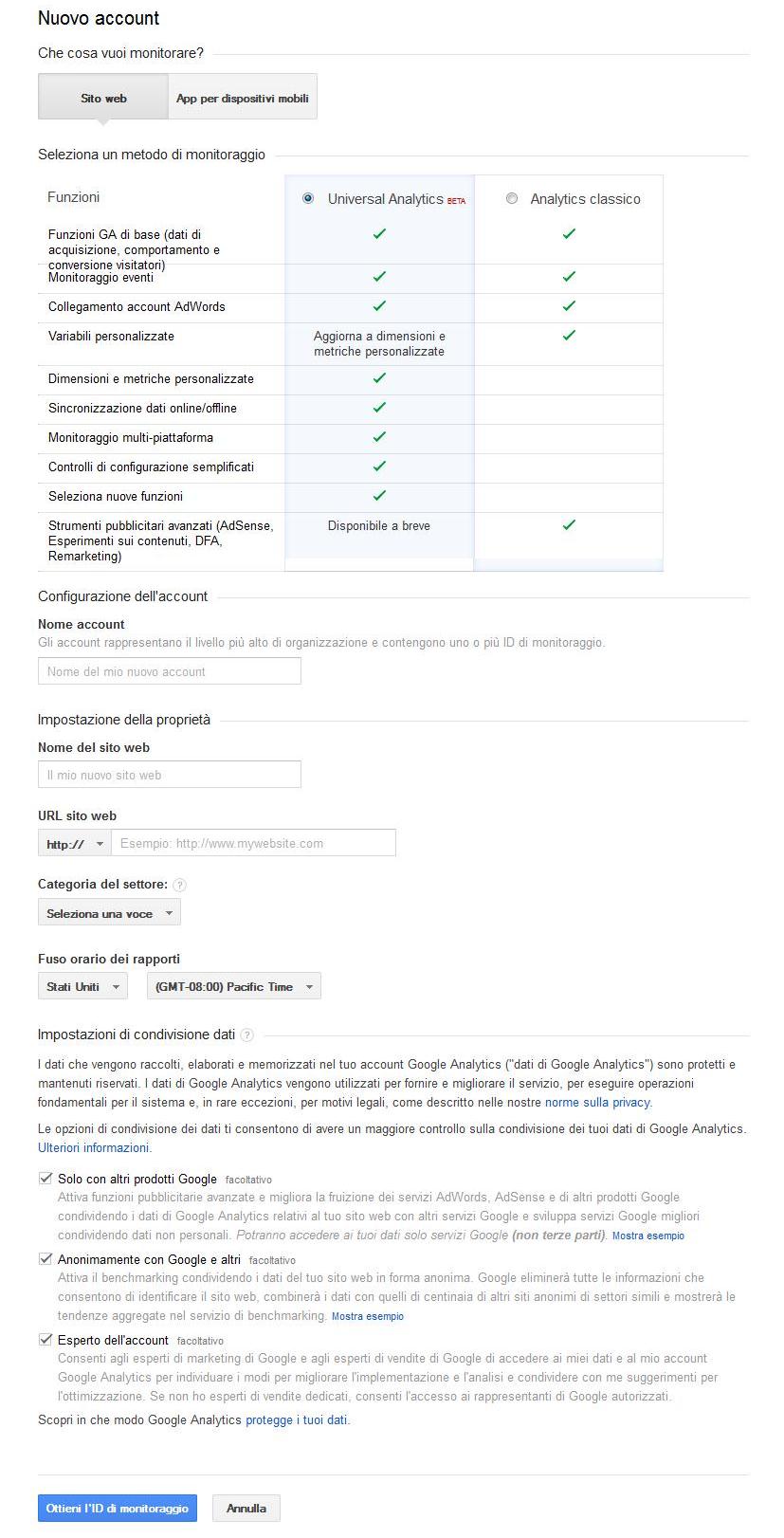
Task: Click the URL sito web text field
Action: click(x=253, y=843)
